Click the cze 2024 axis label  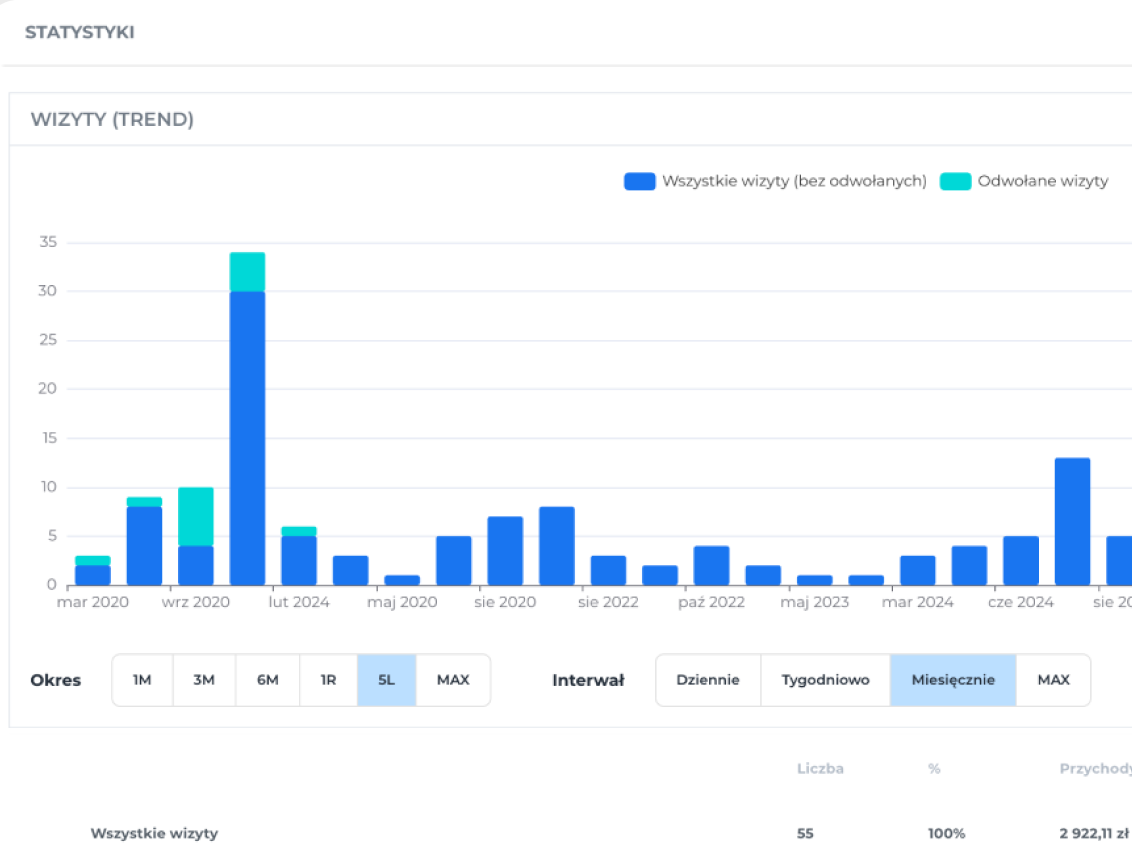tap(1021, 602)
